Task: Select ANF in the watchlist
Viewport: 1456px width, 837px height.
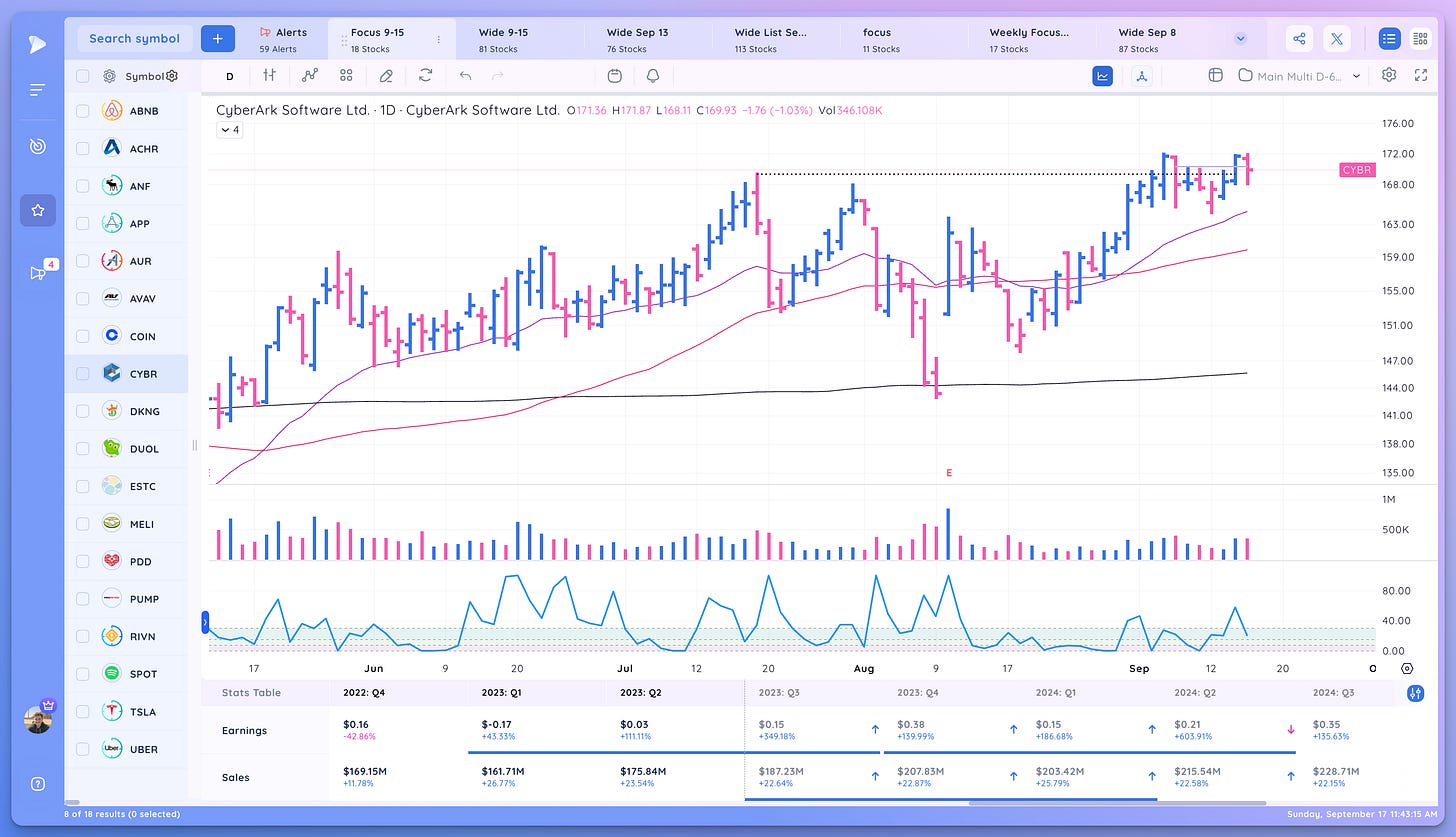Action: pyautogui.click(x=126, y=186)
